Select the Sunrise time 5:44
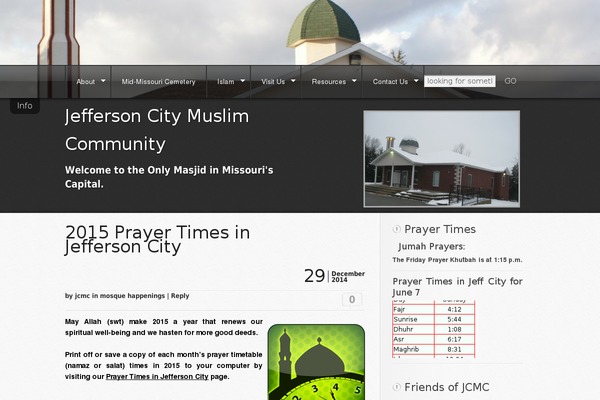Viewport: 600px width, 400px height. click(455, 319)
